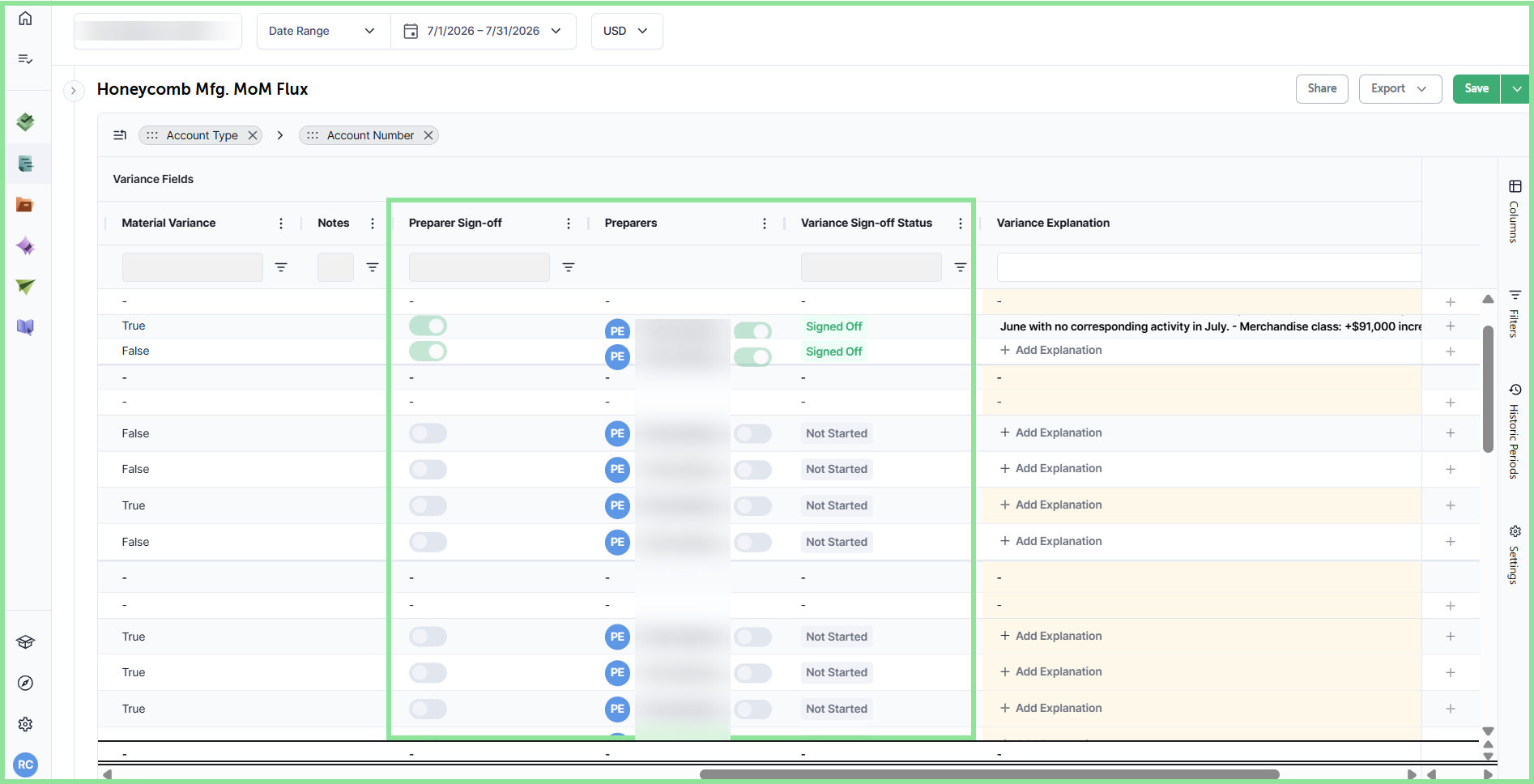This screenshot has width=1534, height=784.
Task: Select the Account Number grouping chip
Action: pyautogui.click(x=370, y=135)
